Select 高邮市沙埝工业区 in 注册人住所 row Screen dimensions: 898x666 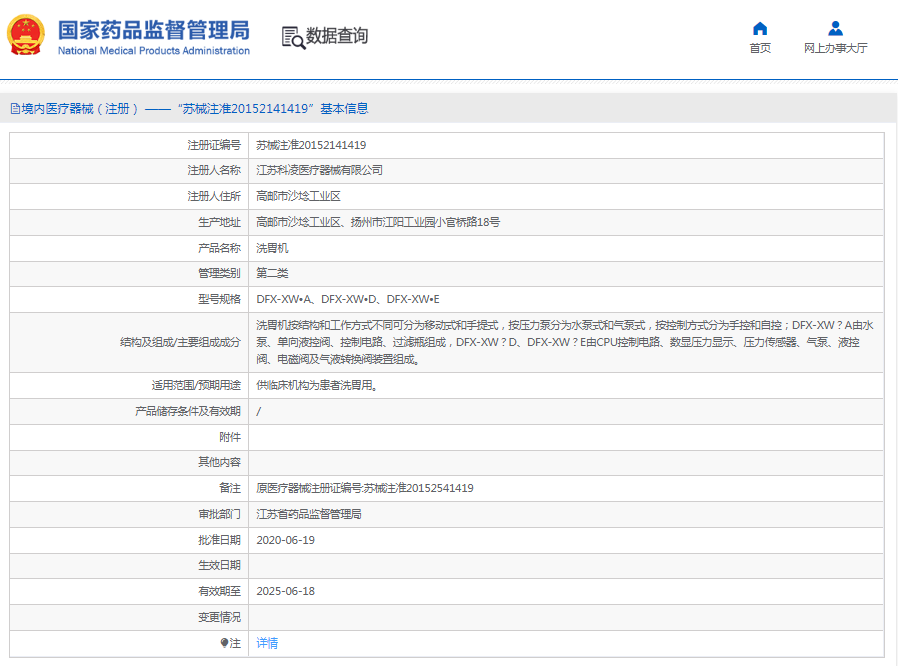(298, 196)
